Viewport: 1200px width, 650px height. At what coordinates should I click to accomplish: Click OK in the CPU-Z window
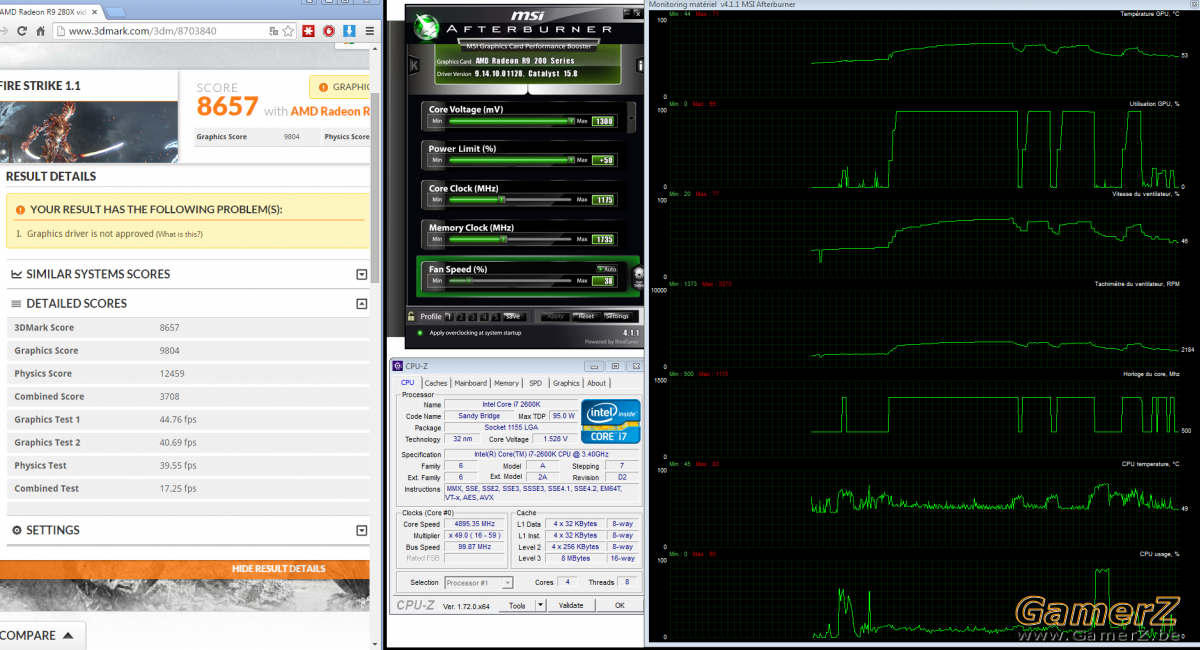620,605
